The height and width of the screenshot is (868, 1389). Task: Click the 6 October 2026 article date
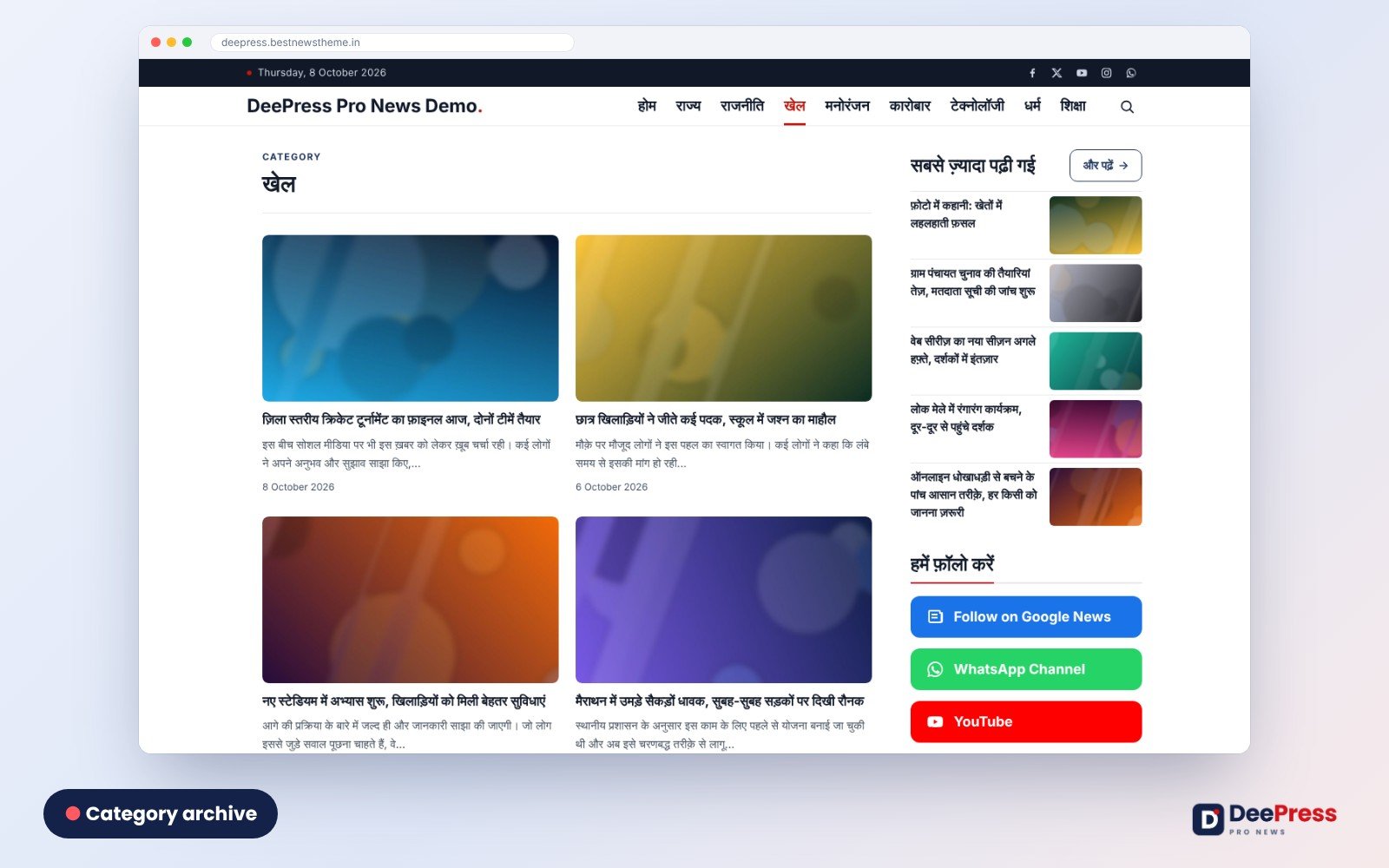pos(611,487)
